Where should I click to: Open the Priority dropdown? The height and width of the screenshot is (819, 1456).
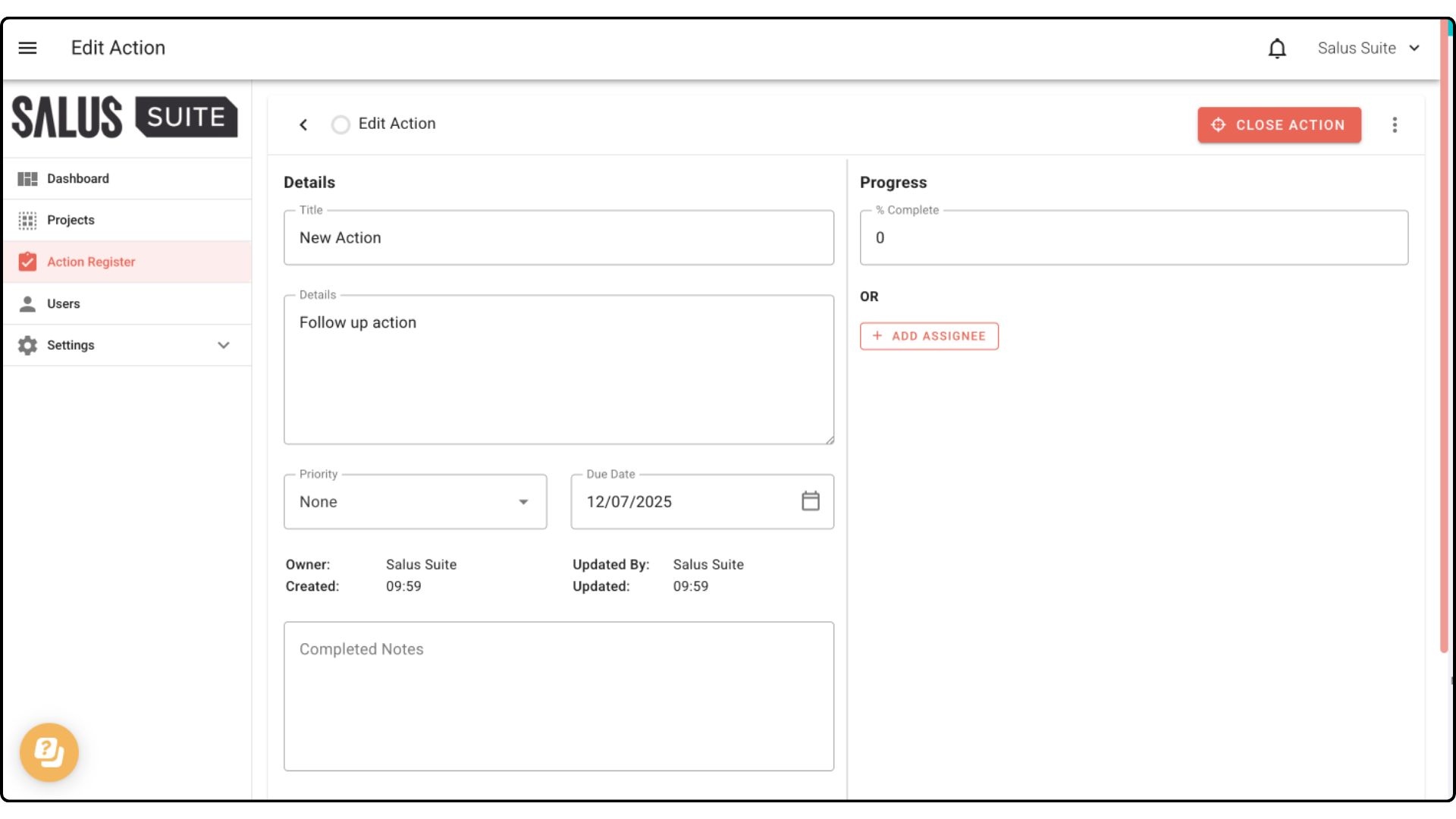point(415,502)
